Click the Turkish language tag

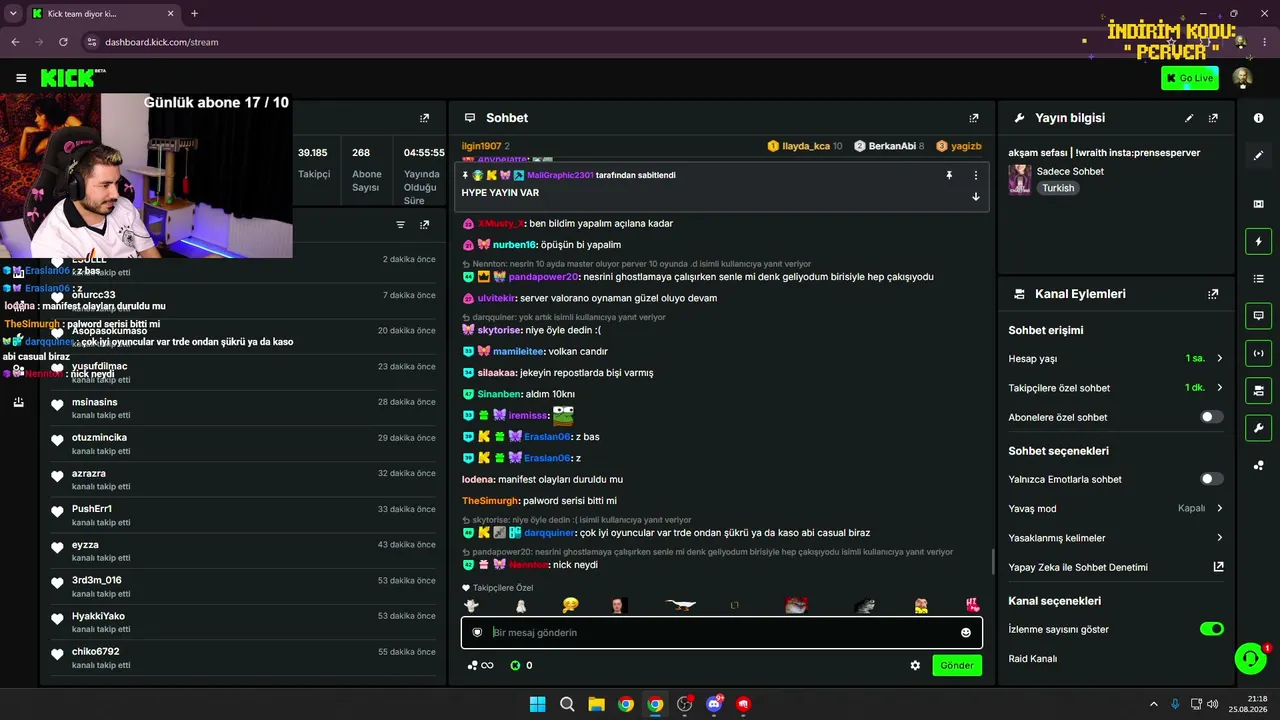(x=1058, y=188)
